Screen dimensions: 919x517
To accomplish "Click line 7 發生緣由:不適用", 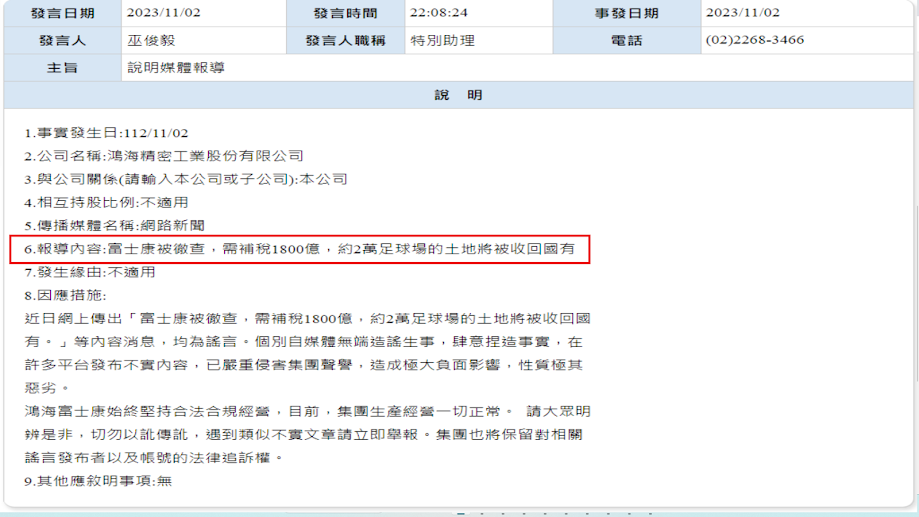I will 90,272.
